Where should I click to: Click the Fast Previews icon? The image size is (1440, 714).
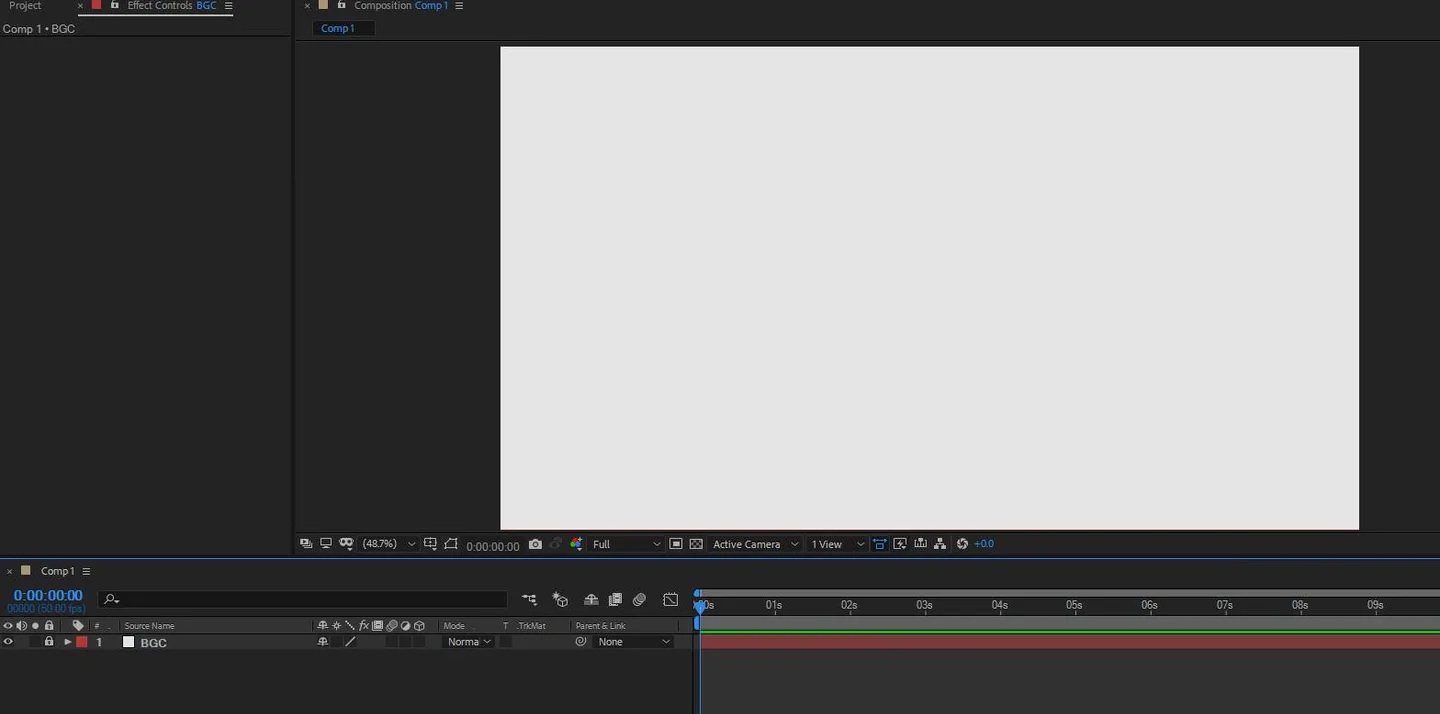(x=900, y=544)
